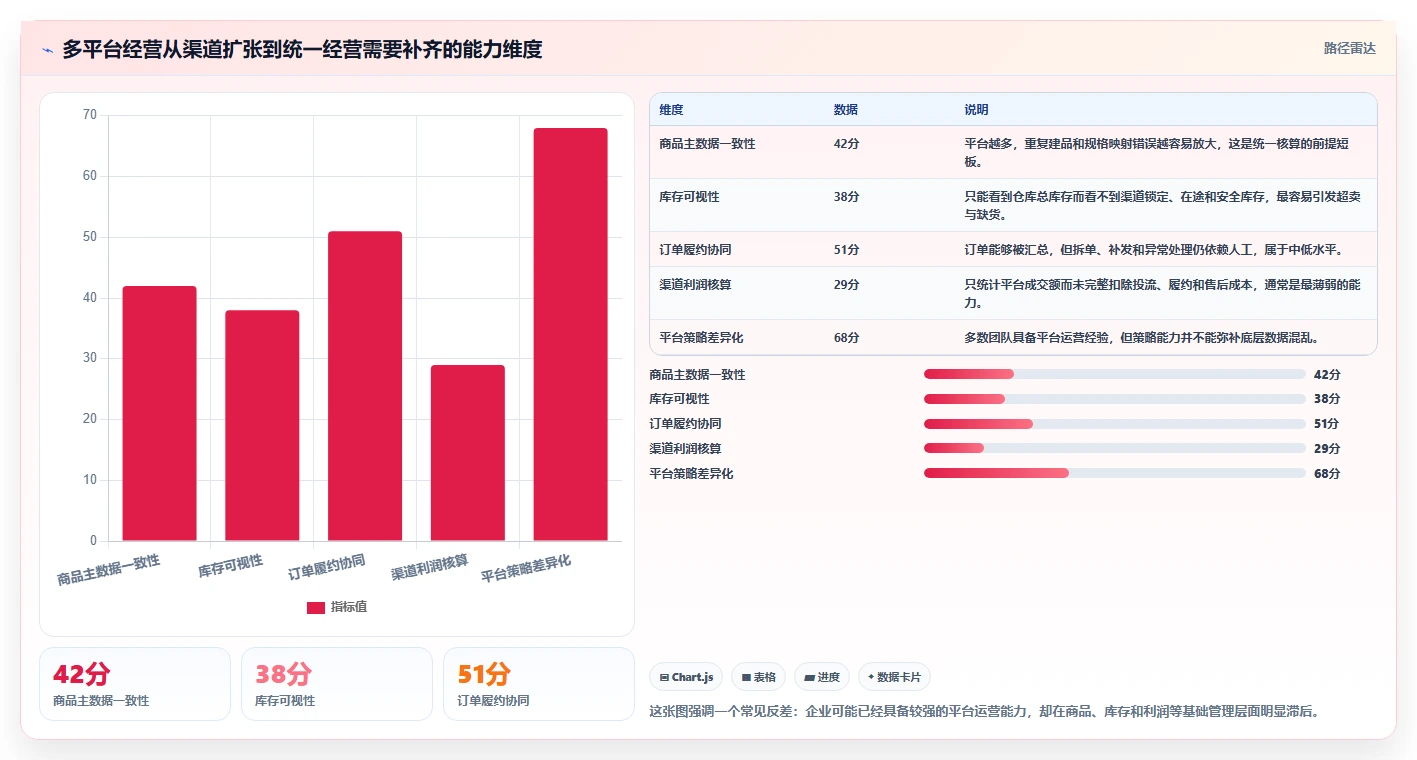Click the 商品主数据一致性 progress bar
The width and height of the screenshot is (1417, 760).
(x=1115, y=374)
